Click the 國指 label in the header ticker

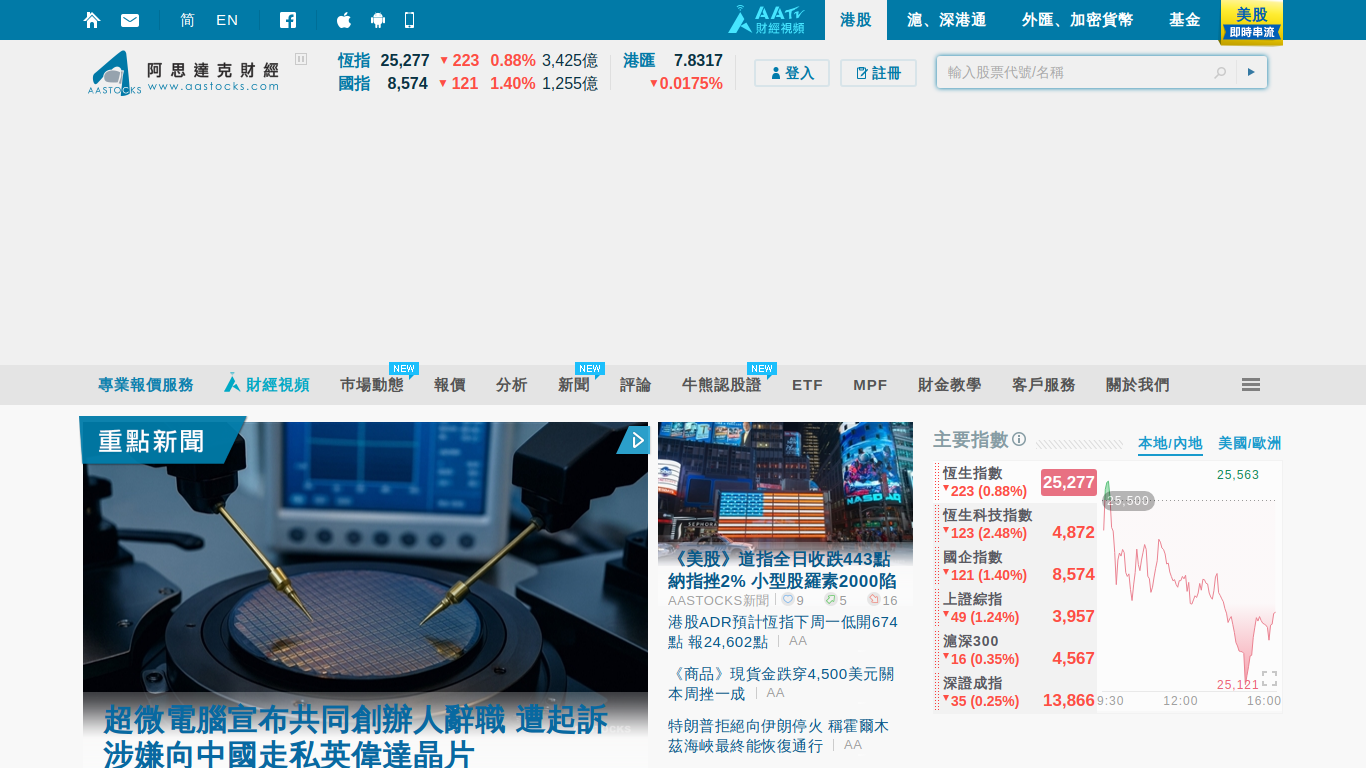354,83
